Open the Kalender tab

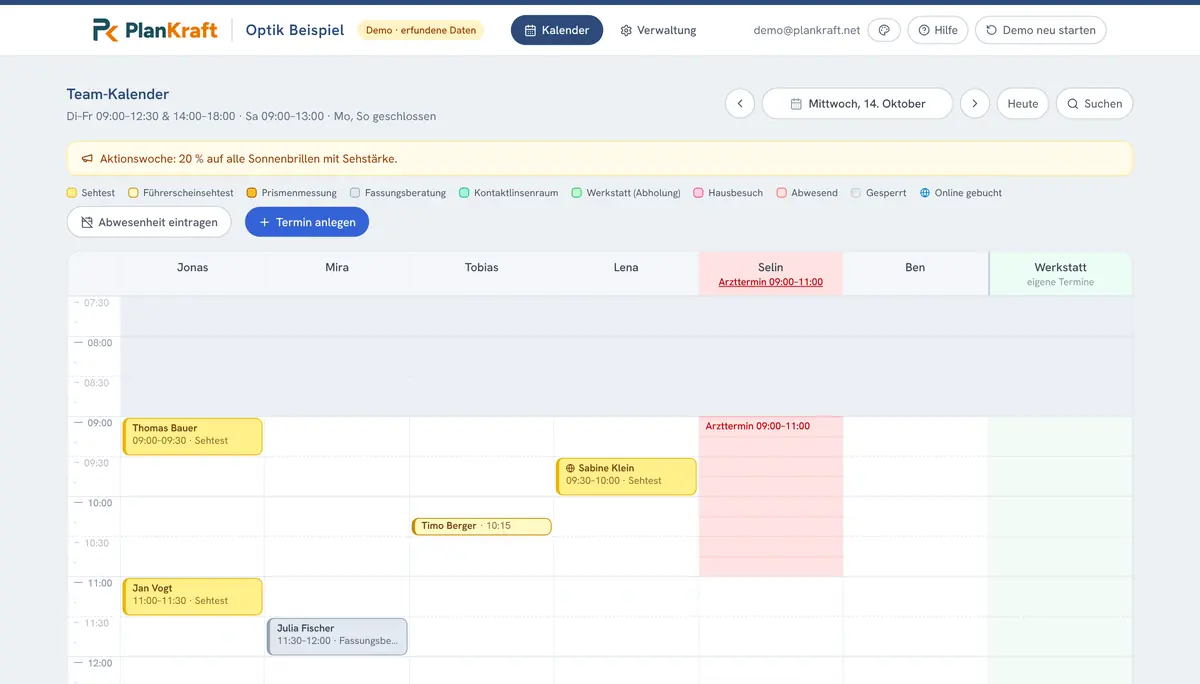557,30
